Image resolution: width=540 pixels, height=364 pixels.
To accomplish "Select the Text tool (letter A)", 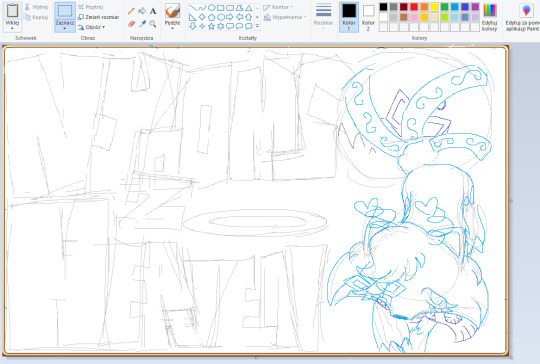I will click(153, 11).
